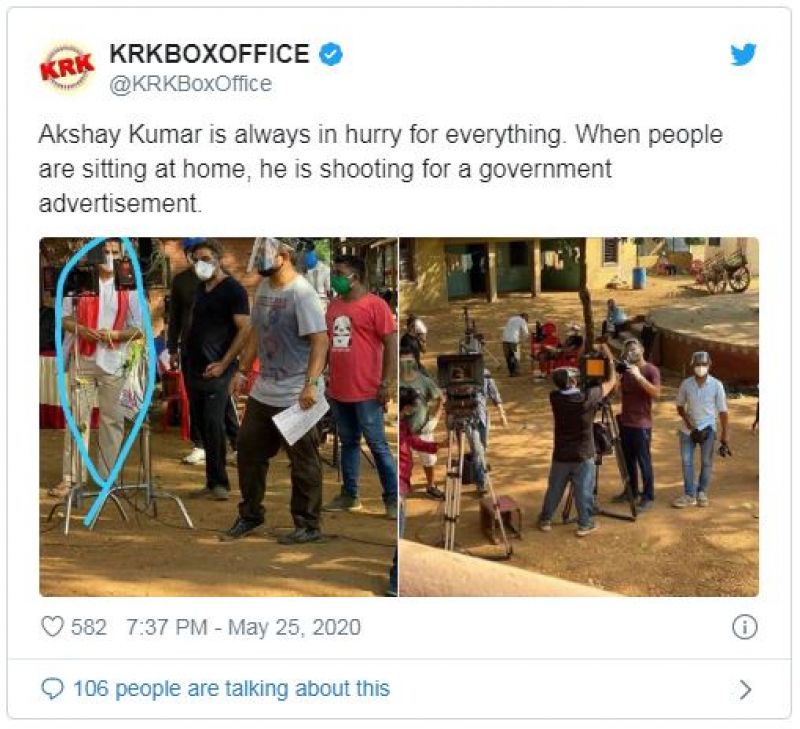Click the tweet text about Akshay Kumar
Viewport: 800px width, 729px height.
coord(381,169)
